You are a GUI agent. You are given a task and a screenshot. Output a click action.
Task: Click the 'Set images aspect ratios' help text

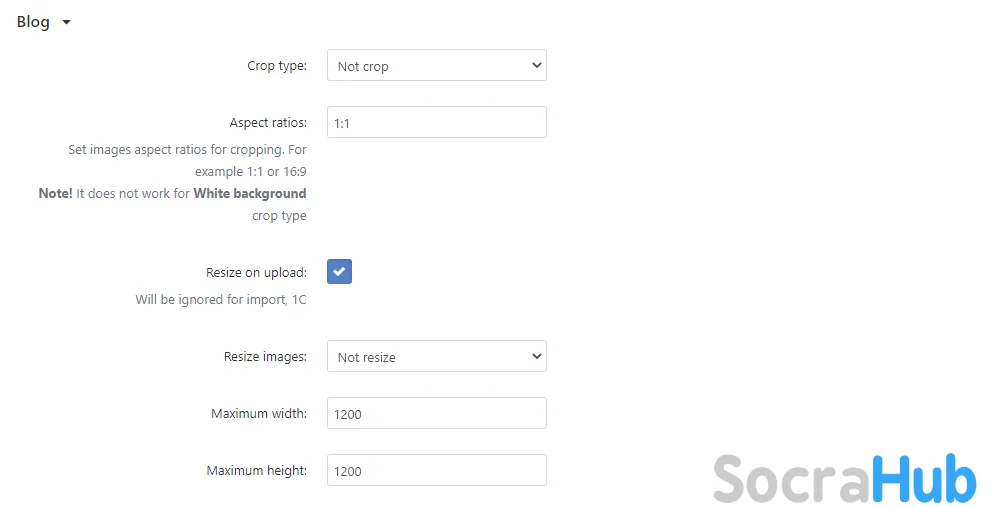187,149
